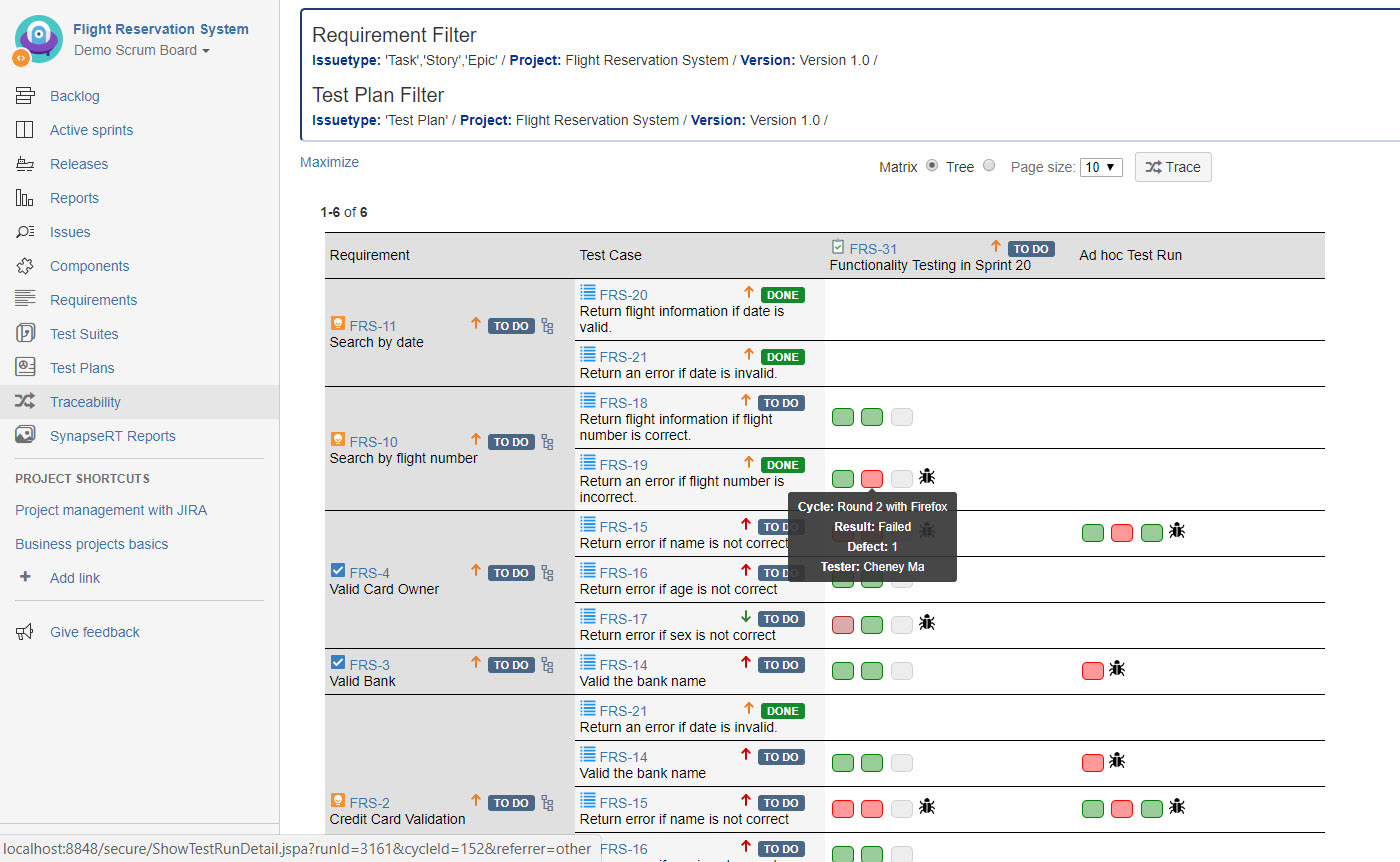
Task: Open SynapseRT Reports from sidebar
Action: pos(112,436)
